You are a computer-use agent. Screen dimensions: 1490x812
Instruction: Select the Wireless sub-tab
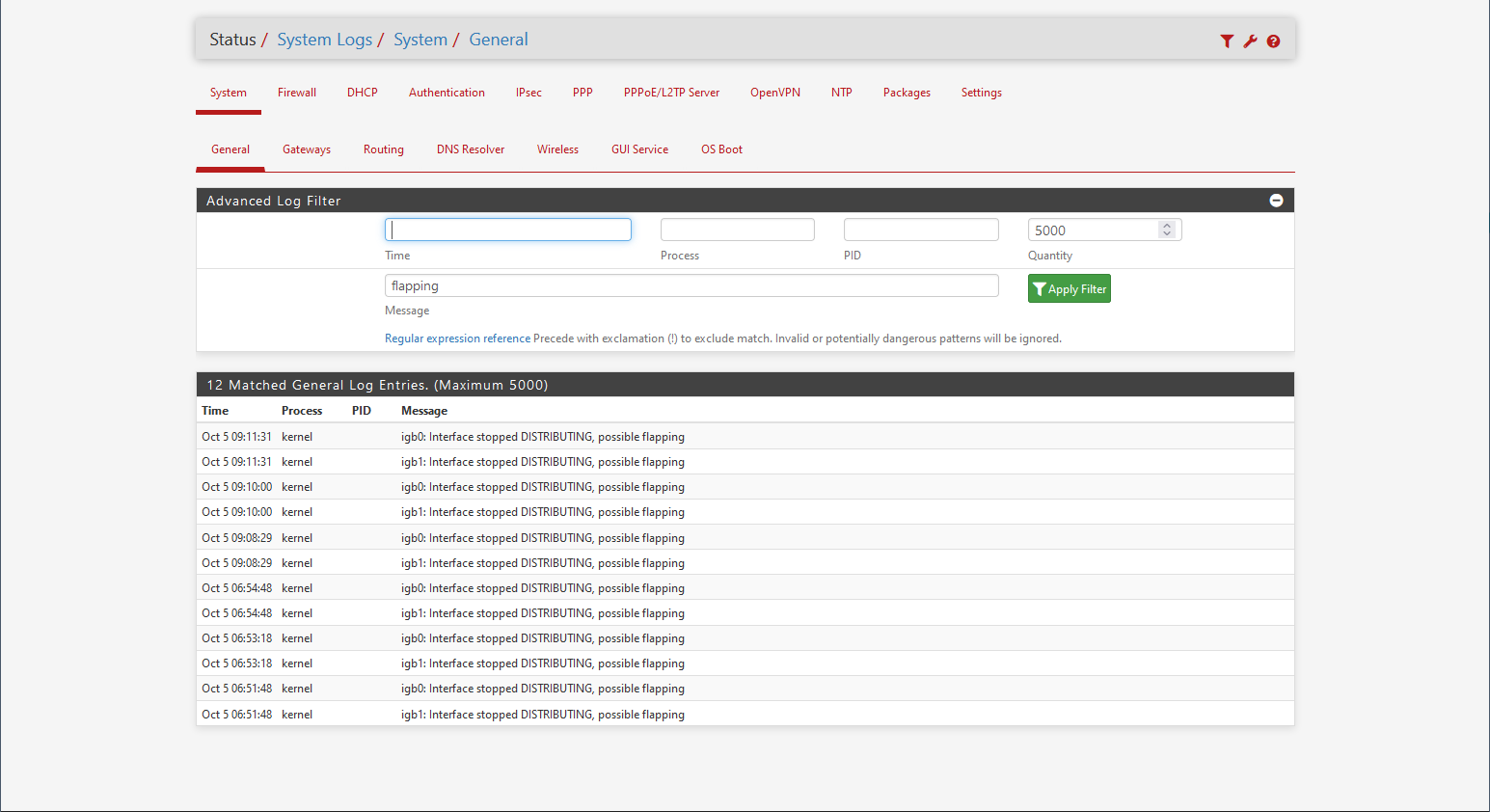click(557, 149)
